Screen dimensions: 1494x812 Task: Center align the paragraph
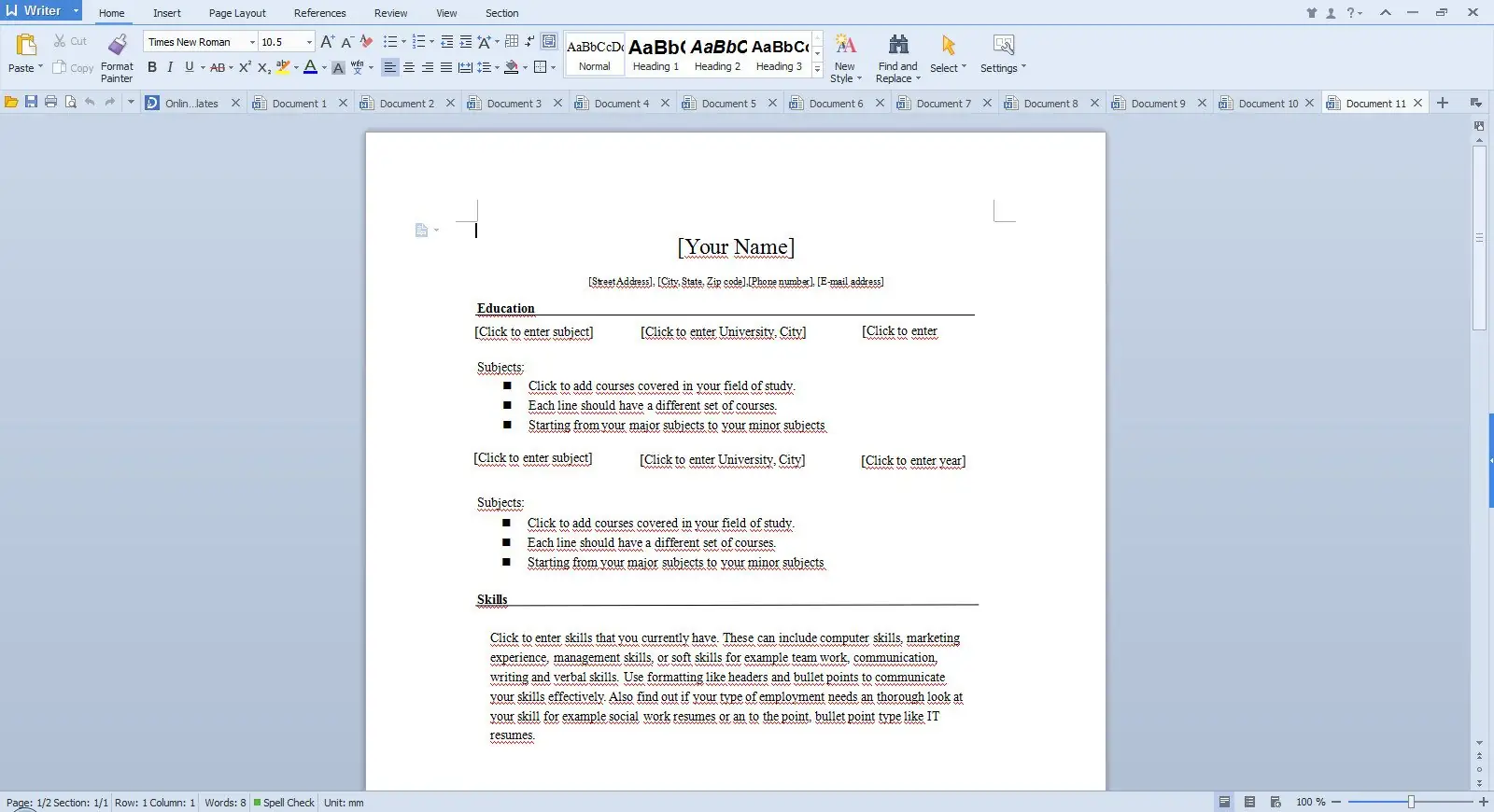(409, 67)
